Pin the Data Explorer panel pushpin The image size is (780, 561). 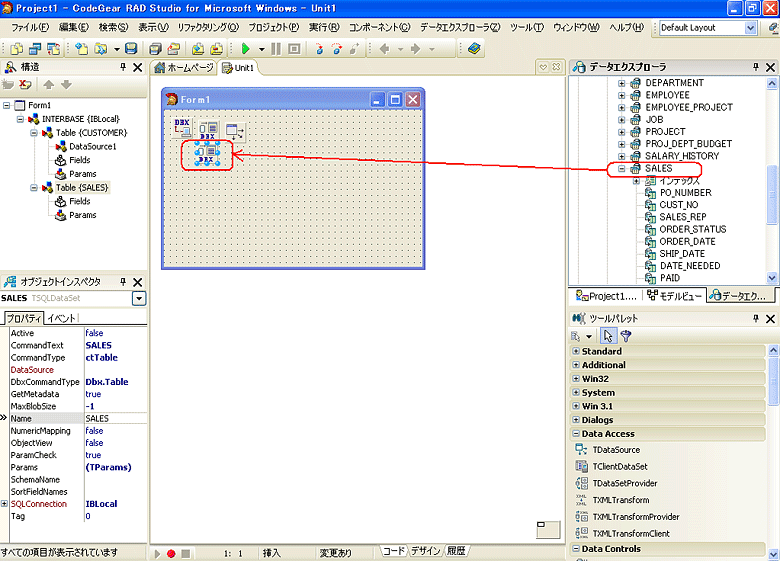(x=756, y=67)
